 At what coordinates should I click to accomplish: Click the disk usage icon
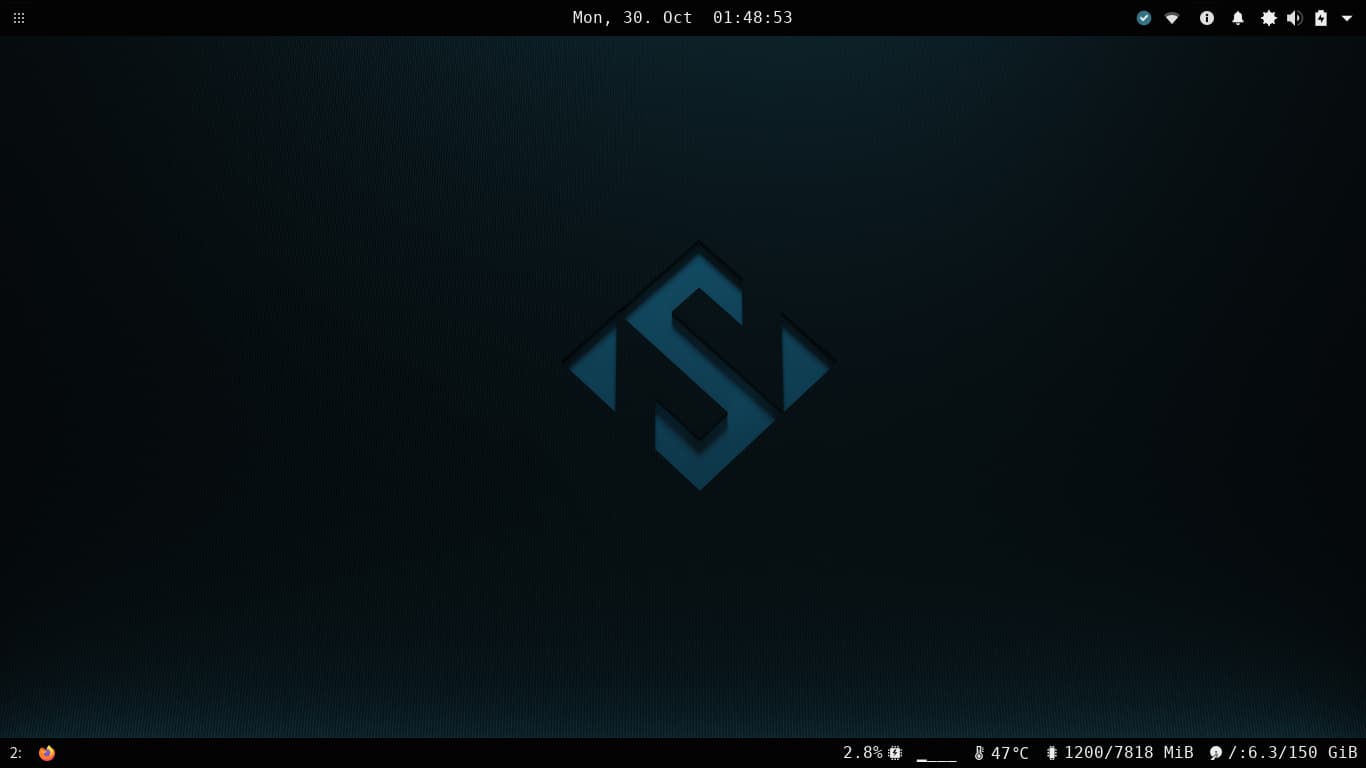point(1216,753)
